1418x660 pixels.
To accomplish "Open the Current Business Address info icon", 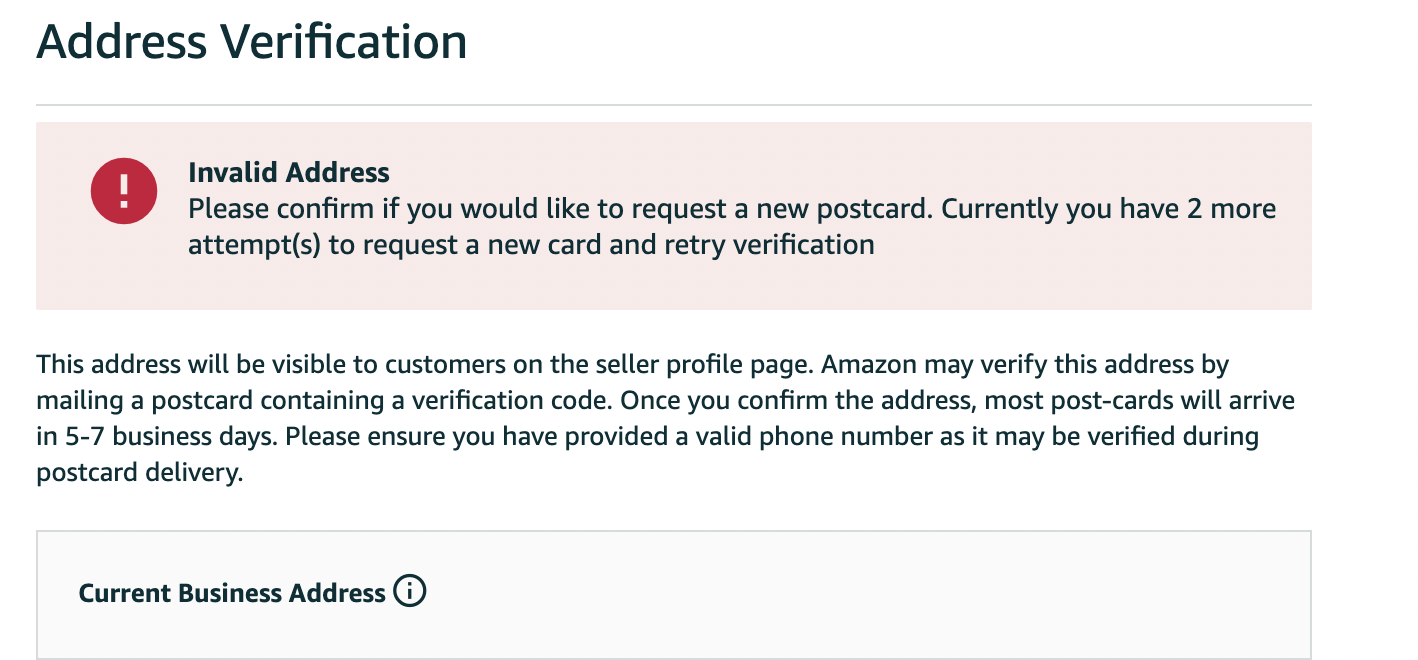I will [x=410, y=592].
